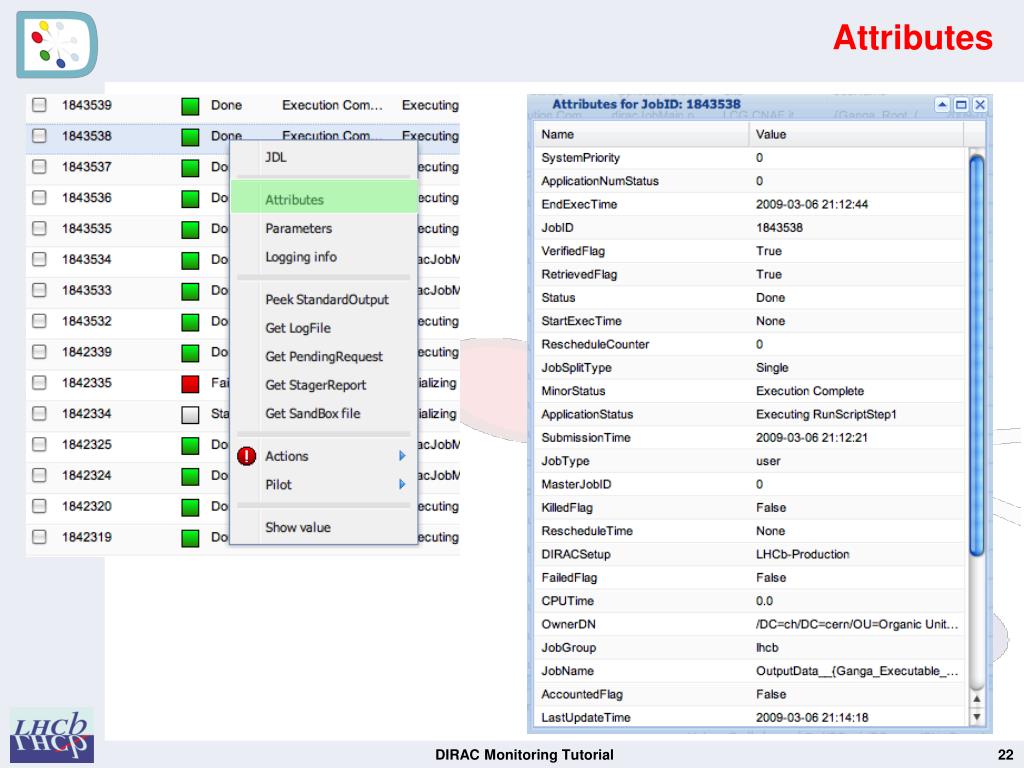
Task: Click ApplicationStatus value Executing RunScriptStep1
Action: coord(826,415)
